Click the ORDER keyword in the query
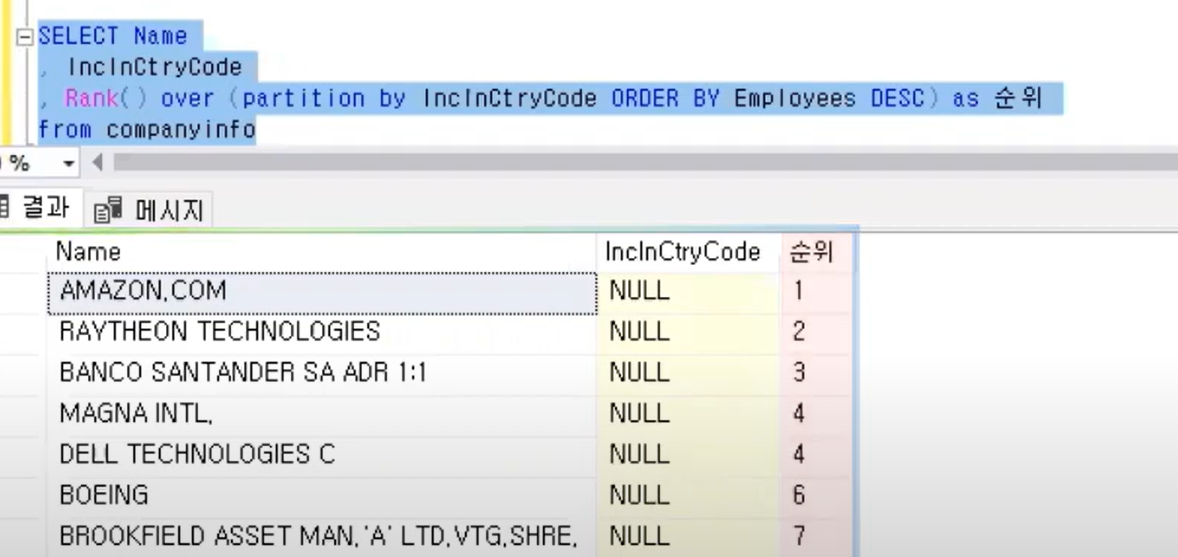Screen dimensions: 1178x557 [x=645, y=98]
